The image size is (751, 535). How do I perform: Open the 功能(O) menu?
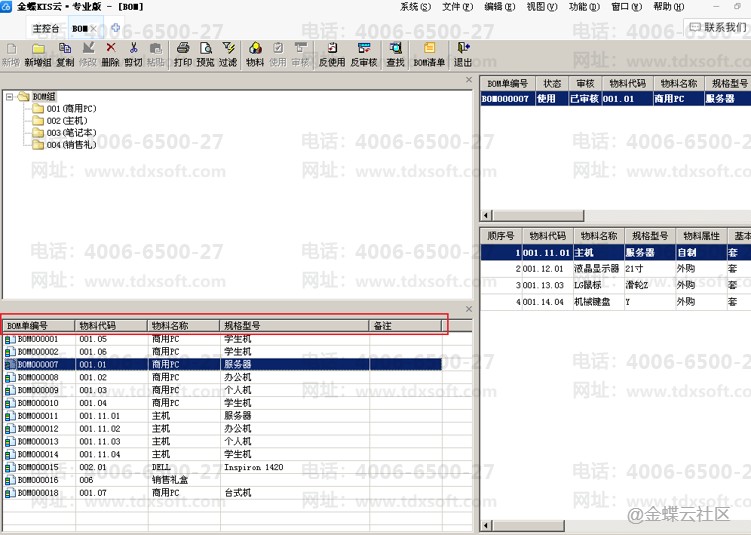pyautogui.click(x=584, y=7)
